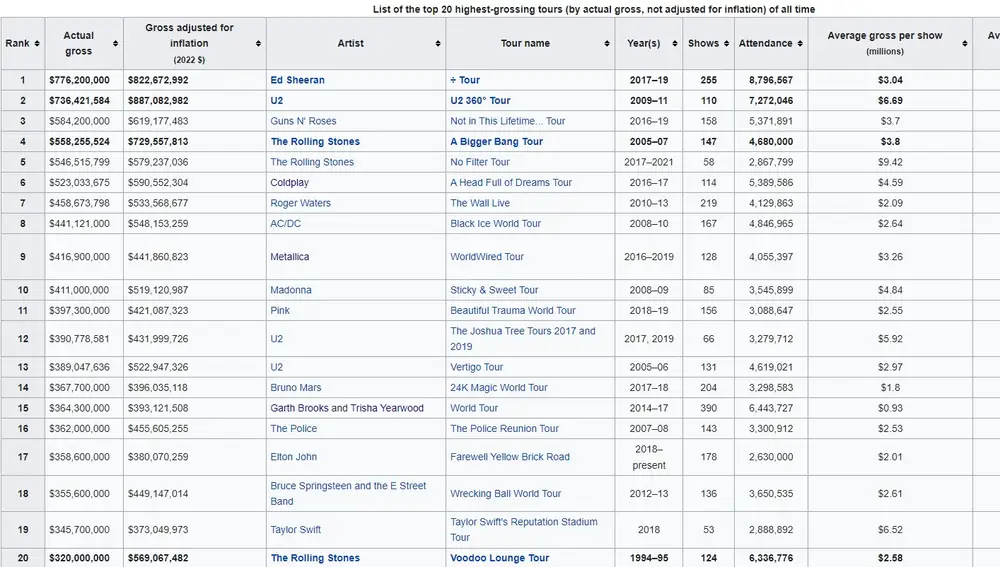The image size is (1000, 567).
Task: Select Garth Brooks and Trisha Yearwood cell
Action: pyautogui.click(x=356, y=408)
